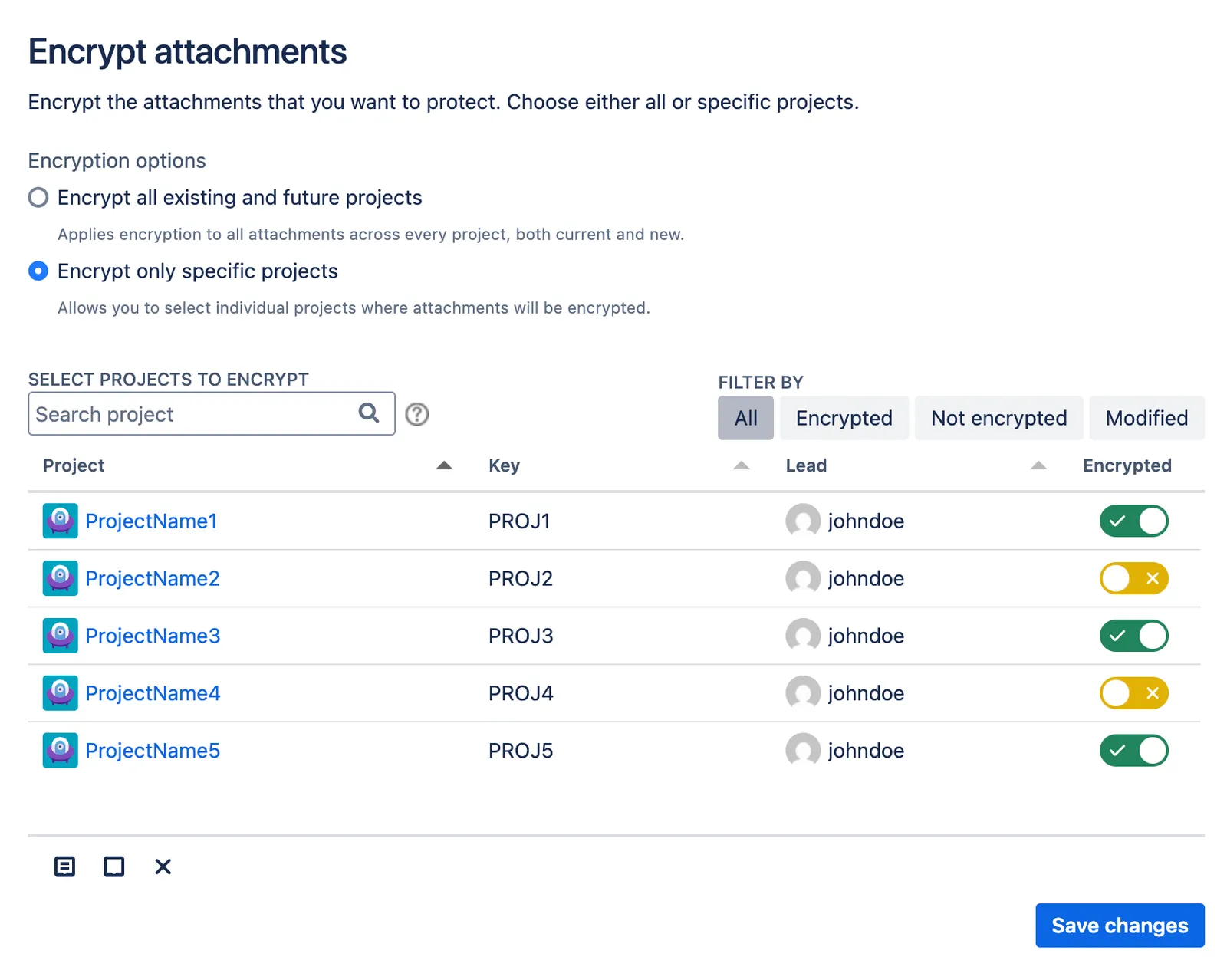This screenshot has height=980, width=1227.
Task: Disable encryption toggle for ProjectName1
Action: click(x=1133, y=521)
